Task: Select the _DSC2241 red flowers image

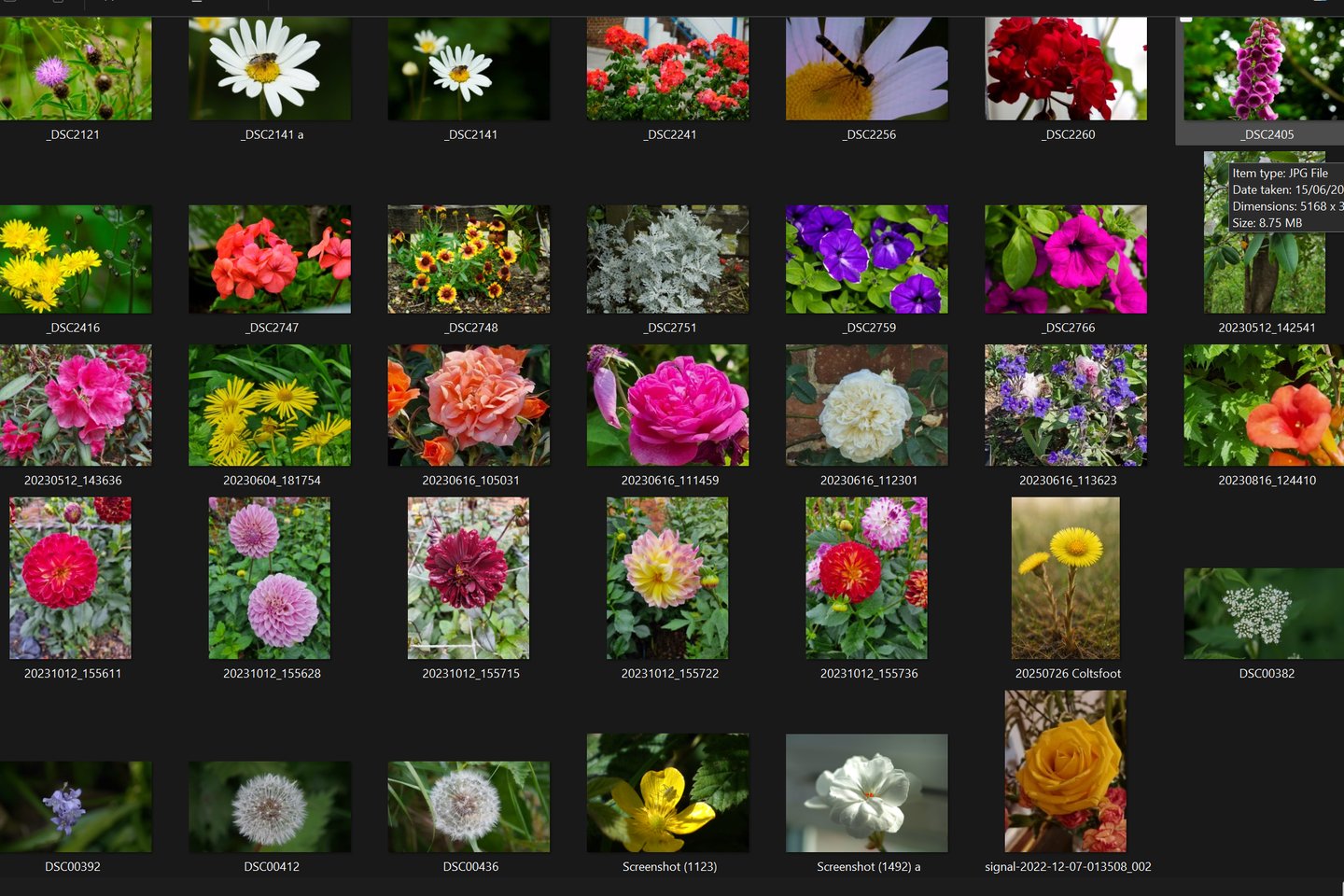Action: tap(667, 68)
